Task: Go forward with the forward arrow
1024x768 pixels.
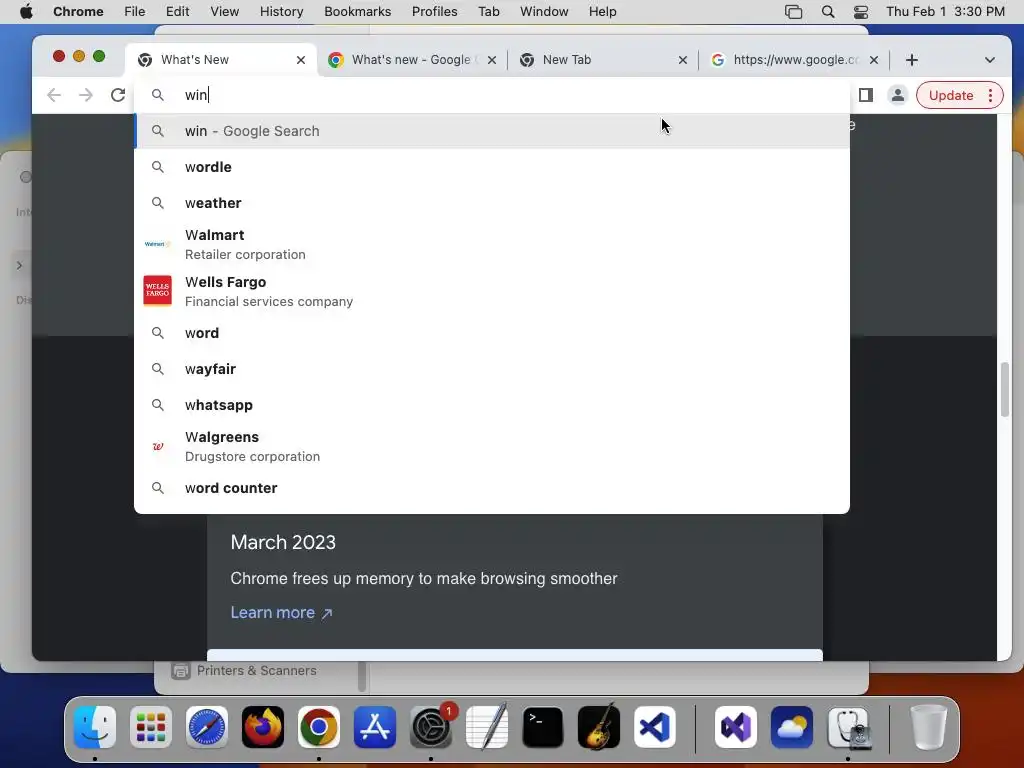Action: pos(86,95)
